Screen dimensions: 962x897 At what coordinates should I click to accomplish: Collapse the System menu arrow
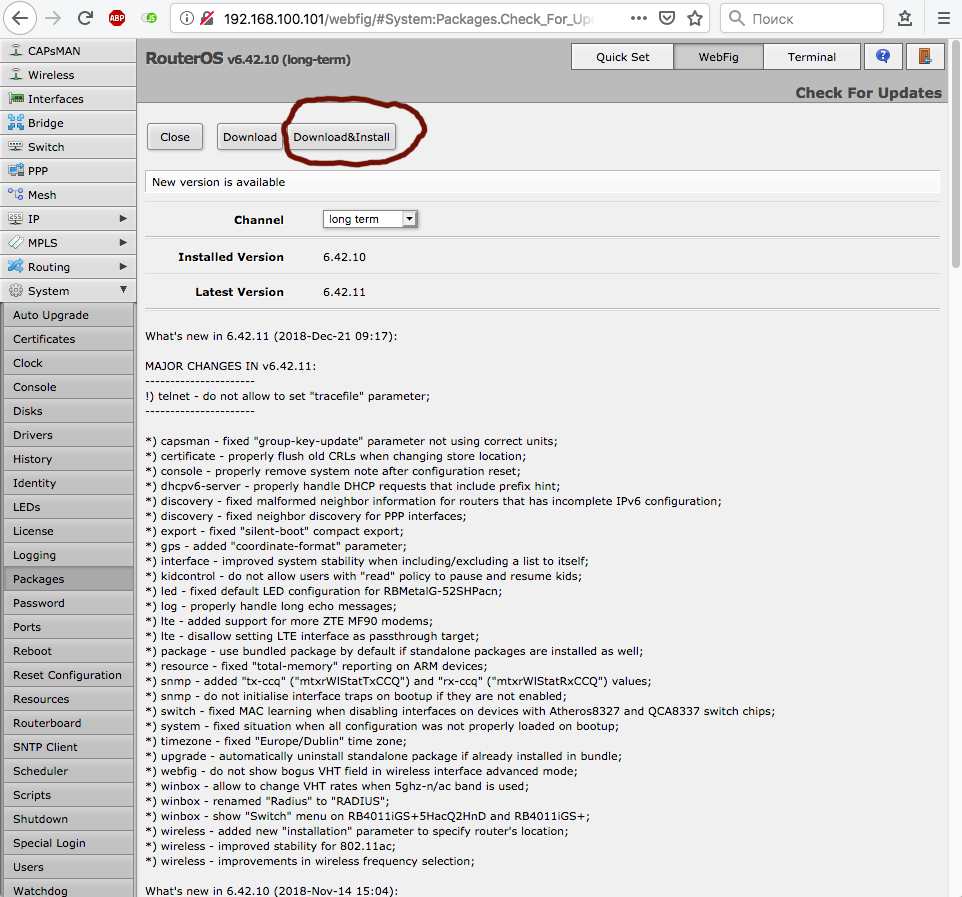[123, 289]
